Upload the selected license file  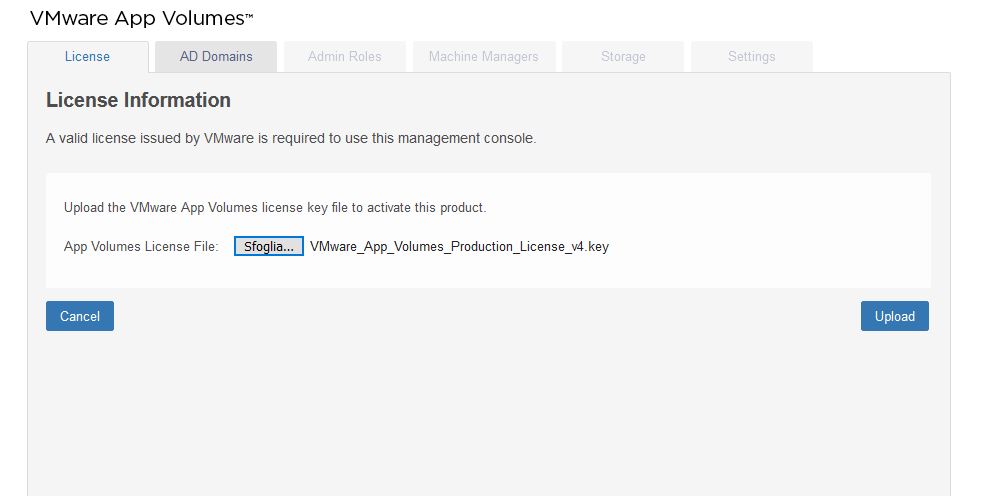click(x=894, y=316)
